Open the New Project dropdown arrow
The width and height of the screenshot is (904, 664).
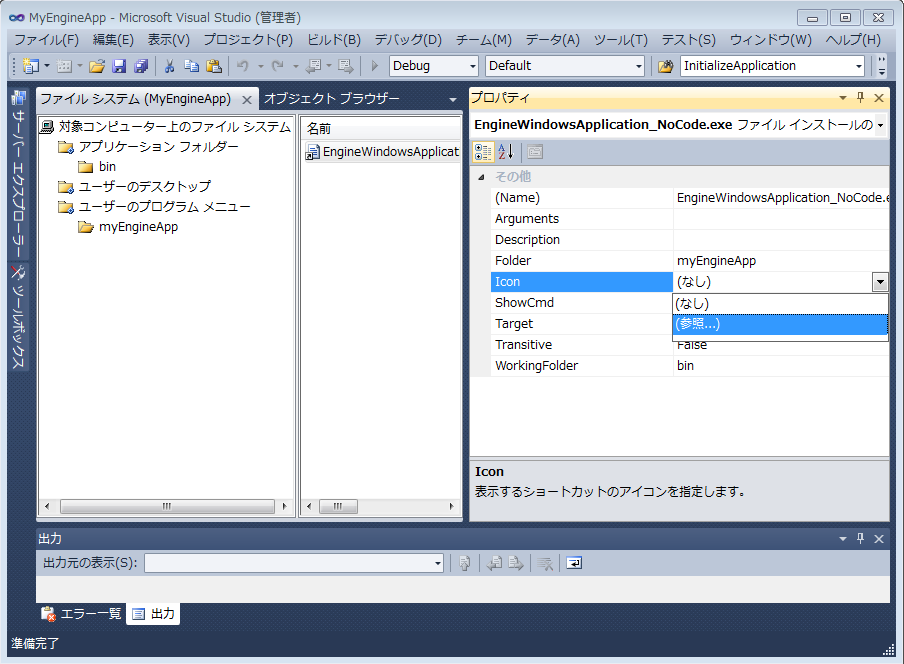[x=47, y=66]
